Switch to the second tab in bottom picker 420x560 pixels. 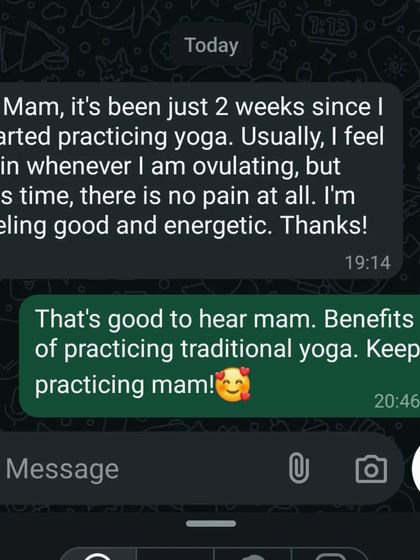click(175, 553)
